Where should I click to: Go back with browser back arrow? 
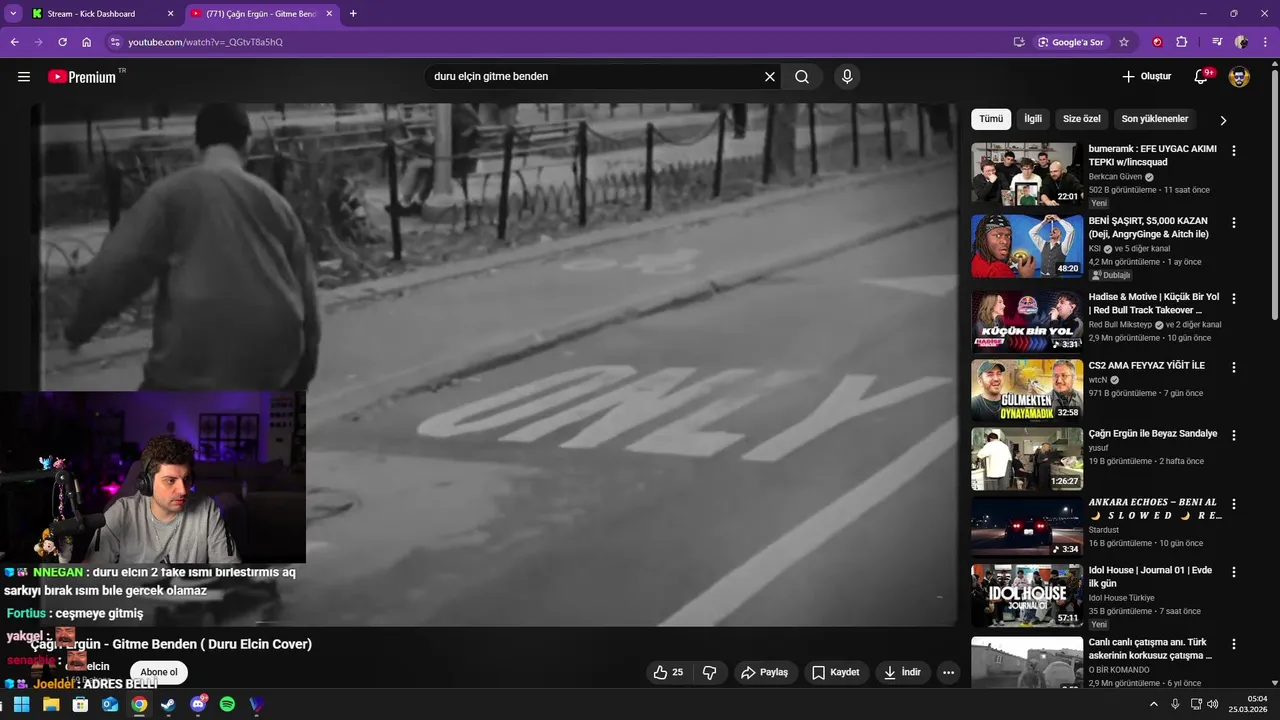pos(14,42)
